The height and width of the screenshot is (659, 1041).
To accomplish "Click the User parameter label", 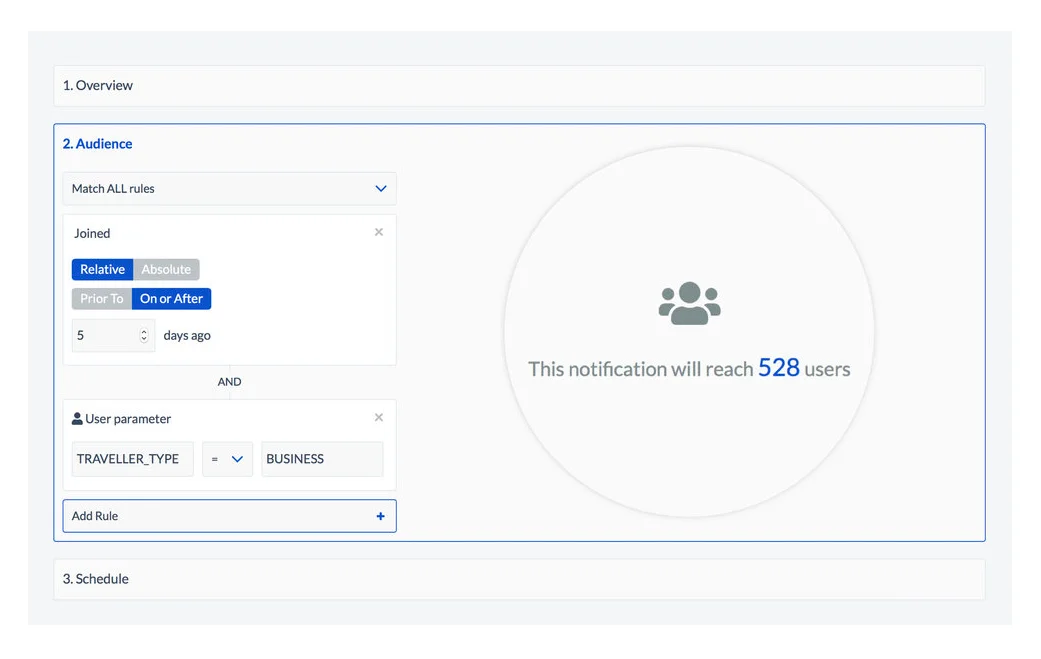I will [128, 419].
